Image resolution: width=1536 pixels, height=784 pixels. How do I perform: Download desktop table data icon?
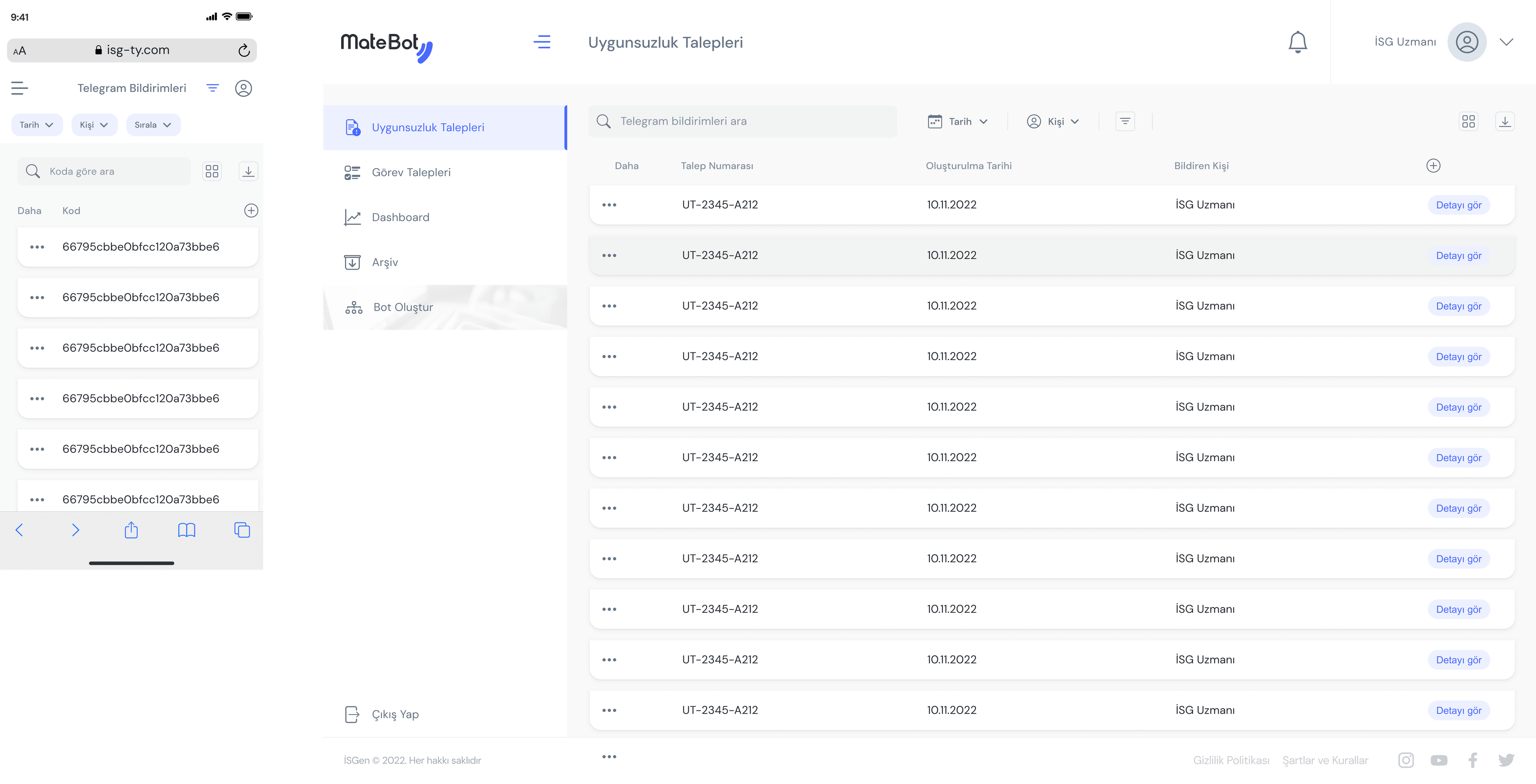(x=1504, y=121)
